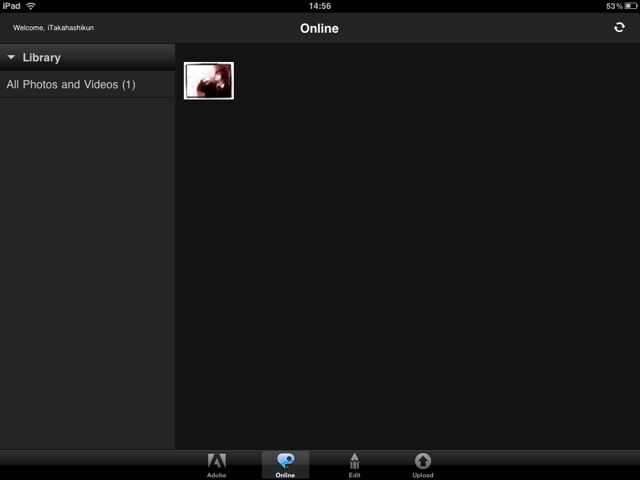Open the Edit tab
The width and height of the screenshot is (640, 480).
point(354,465)
